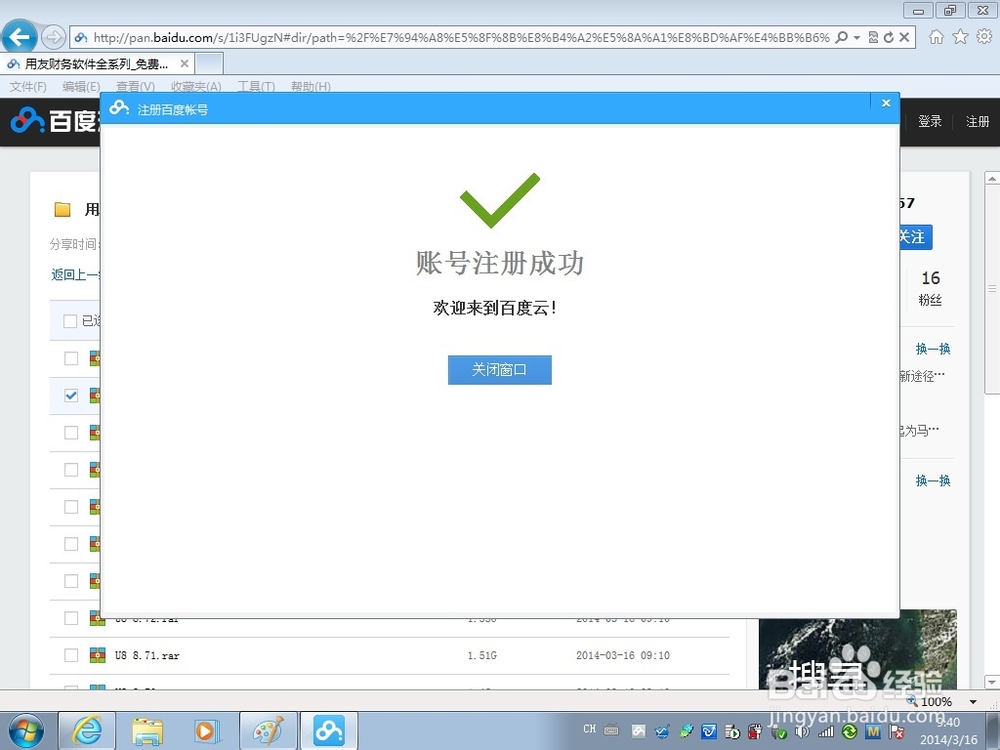Viewport: 1000px width, 750px height.
Task: Open a new blank tab
Action: [209, 64]
